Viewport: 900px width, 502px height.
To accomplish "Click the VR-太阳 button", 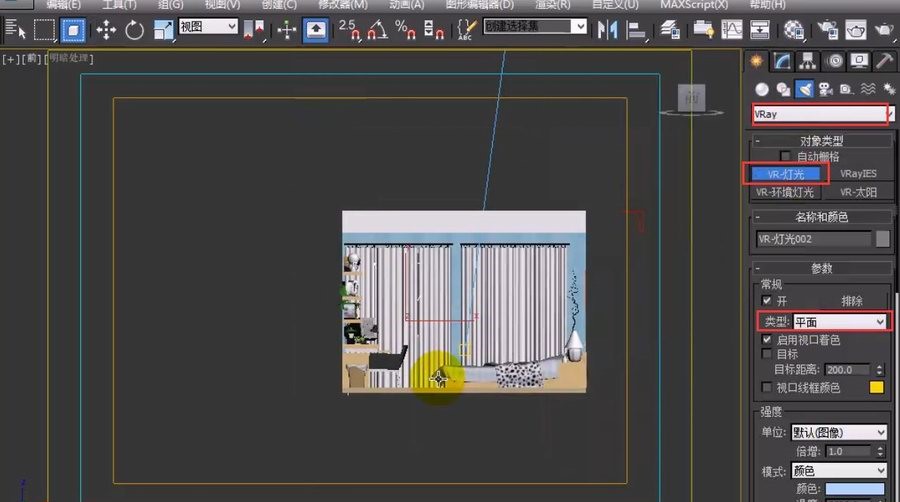I will point(858,192).
